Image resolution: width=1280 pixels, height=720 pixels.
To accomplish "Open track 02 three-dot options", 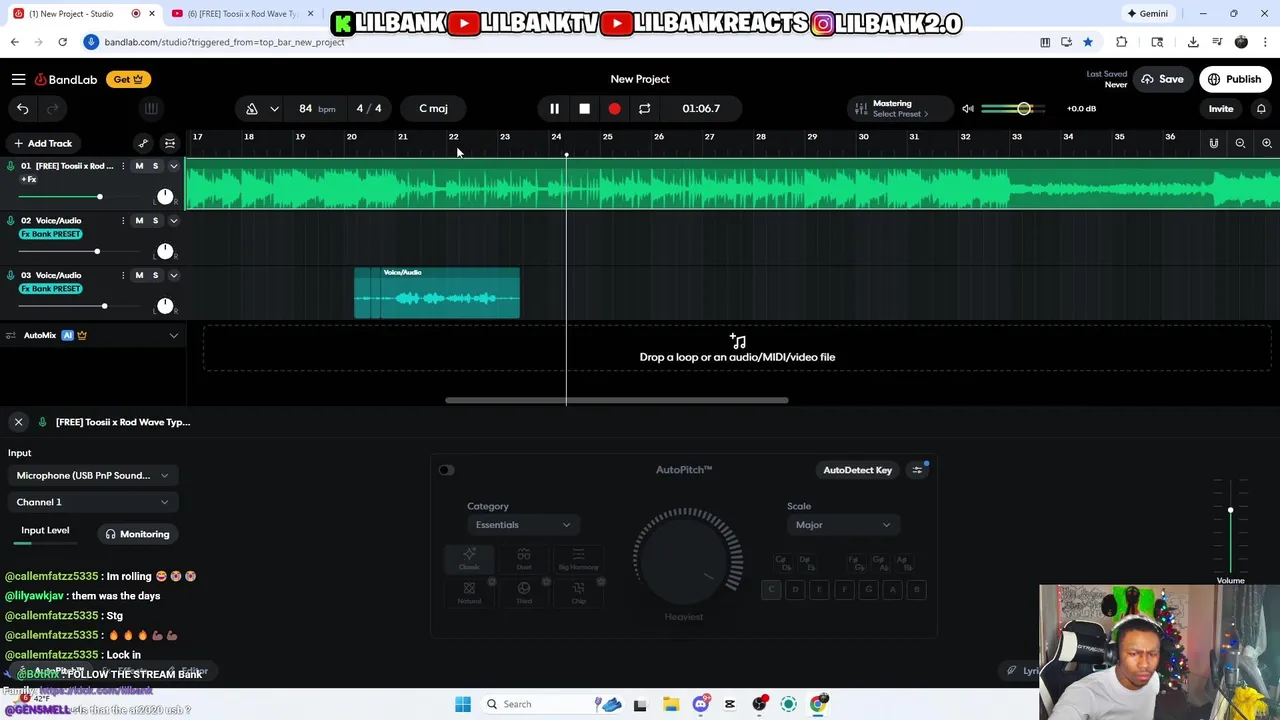I will point(123,220).
